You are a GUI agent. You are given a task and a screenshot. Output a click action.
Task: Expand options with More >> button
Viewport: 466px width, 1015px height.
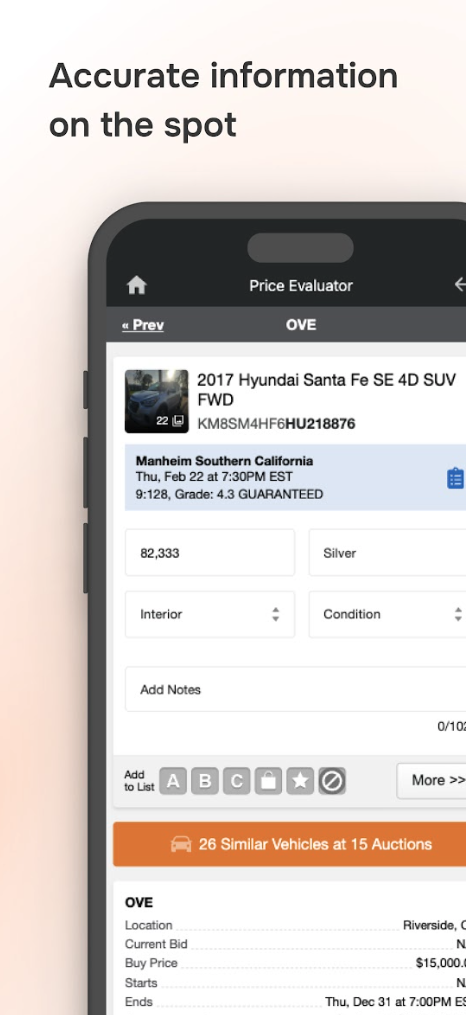coord(431,780)
